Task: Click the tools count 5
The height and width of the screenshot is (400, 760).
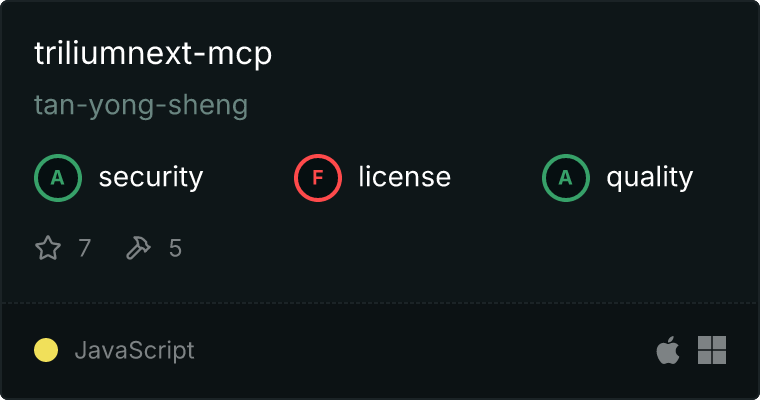Action: (175, 248)
